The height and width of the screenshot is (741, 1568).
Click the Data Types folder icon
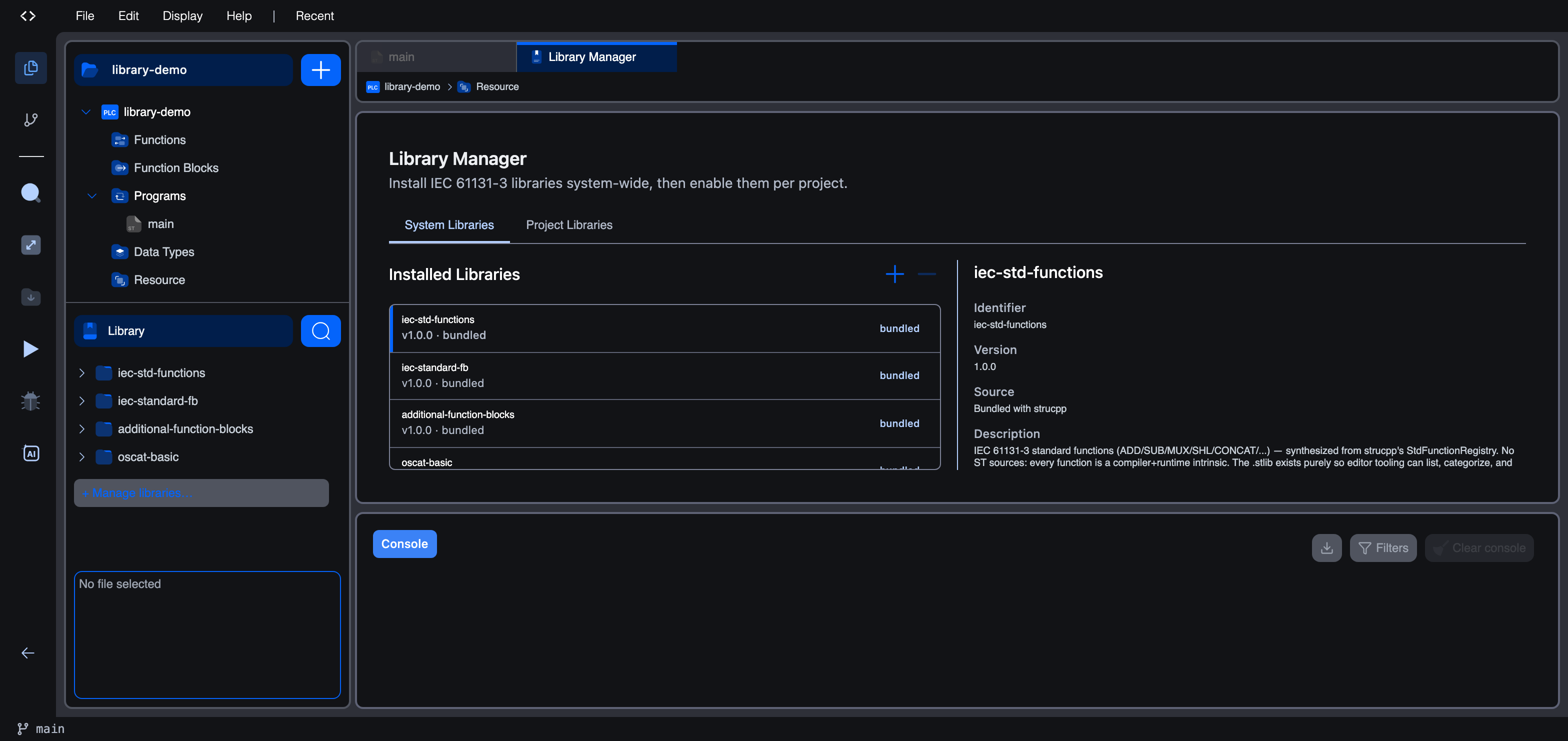pyautogui.click(x=119, y=252)
